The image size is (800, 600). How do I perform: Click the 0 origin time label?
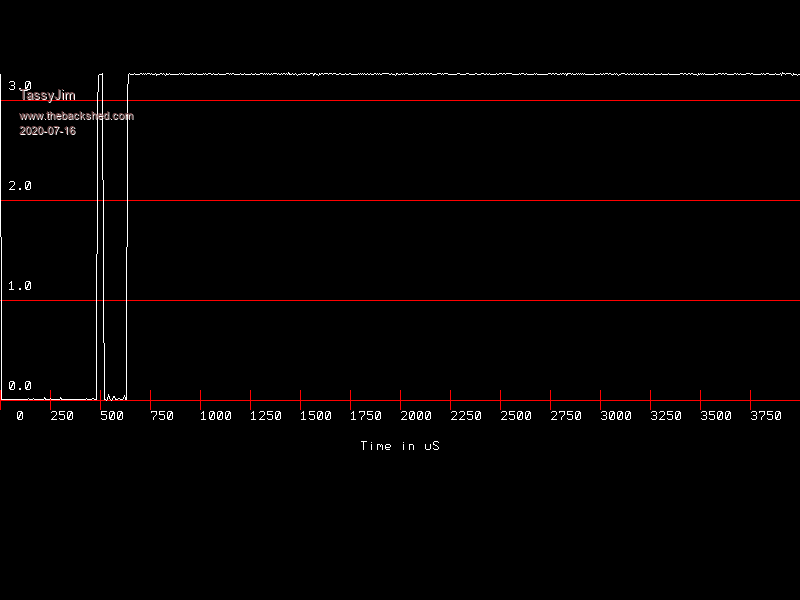[20, 416]
